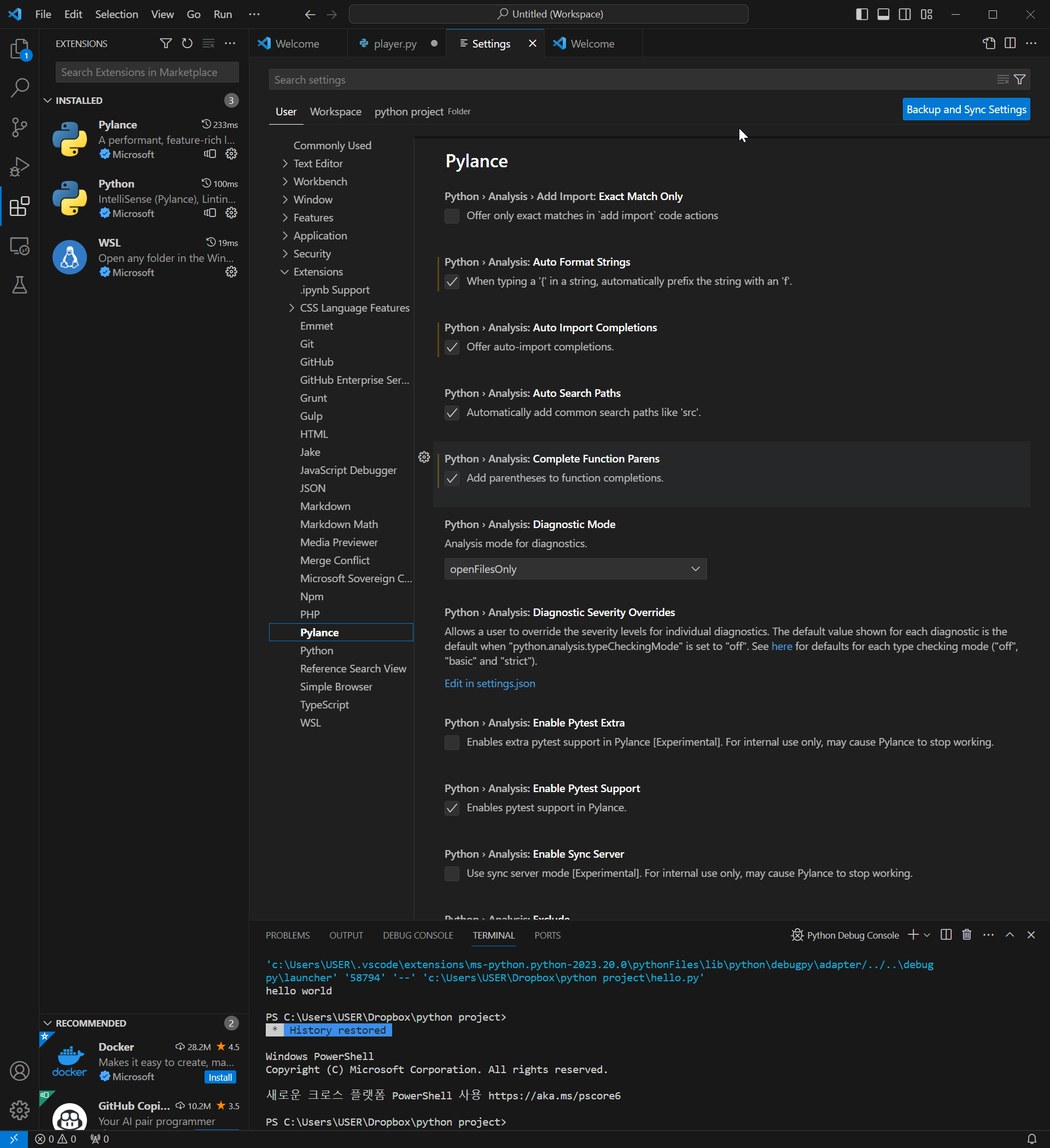Uncheck Enable Pytest Support
The width and height of the screenshot is (1050, 1148).
tap(452, 808)
